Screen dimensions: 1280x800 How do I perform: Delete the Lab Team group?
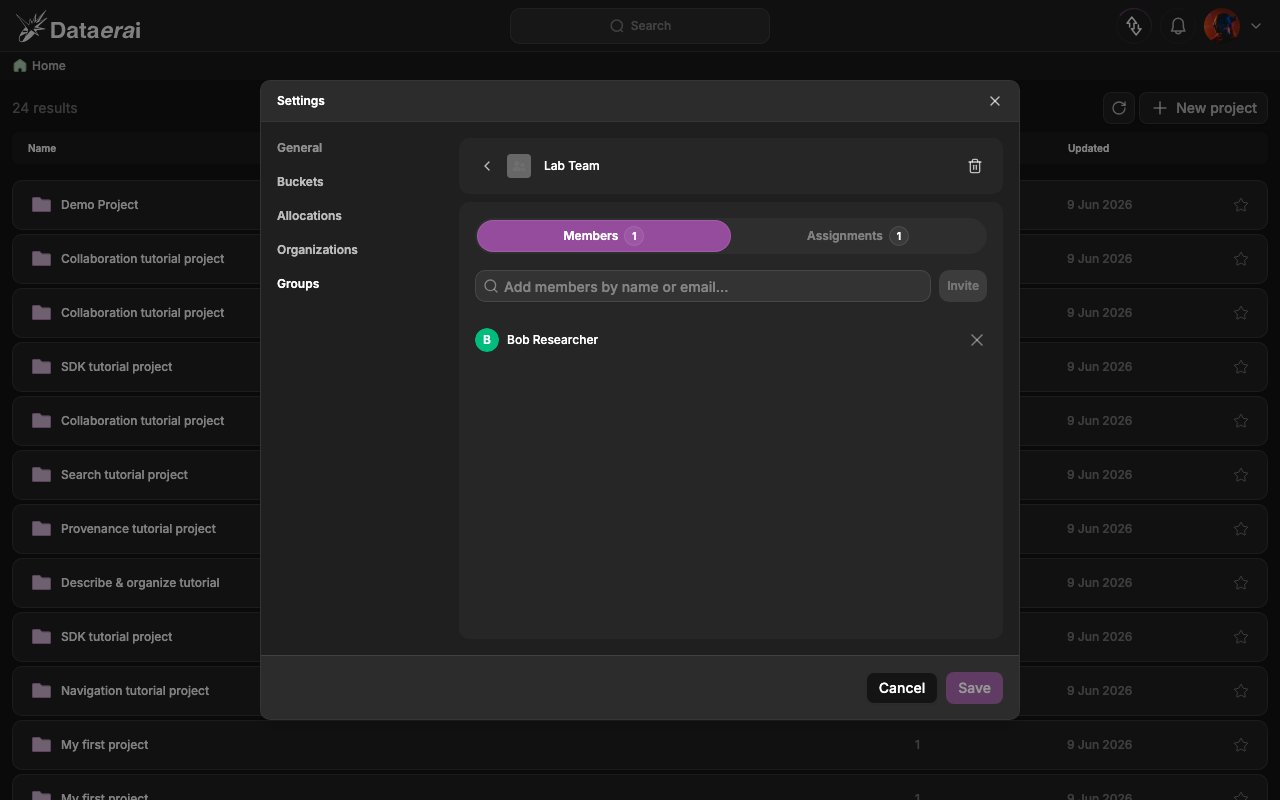point(975,166)
